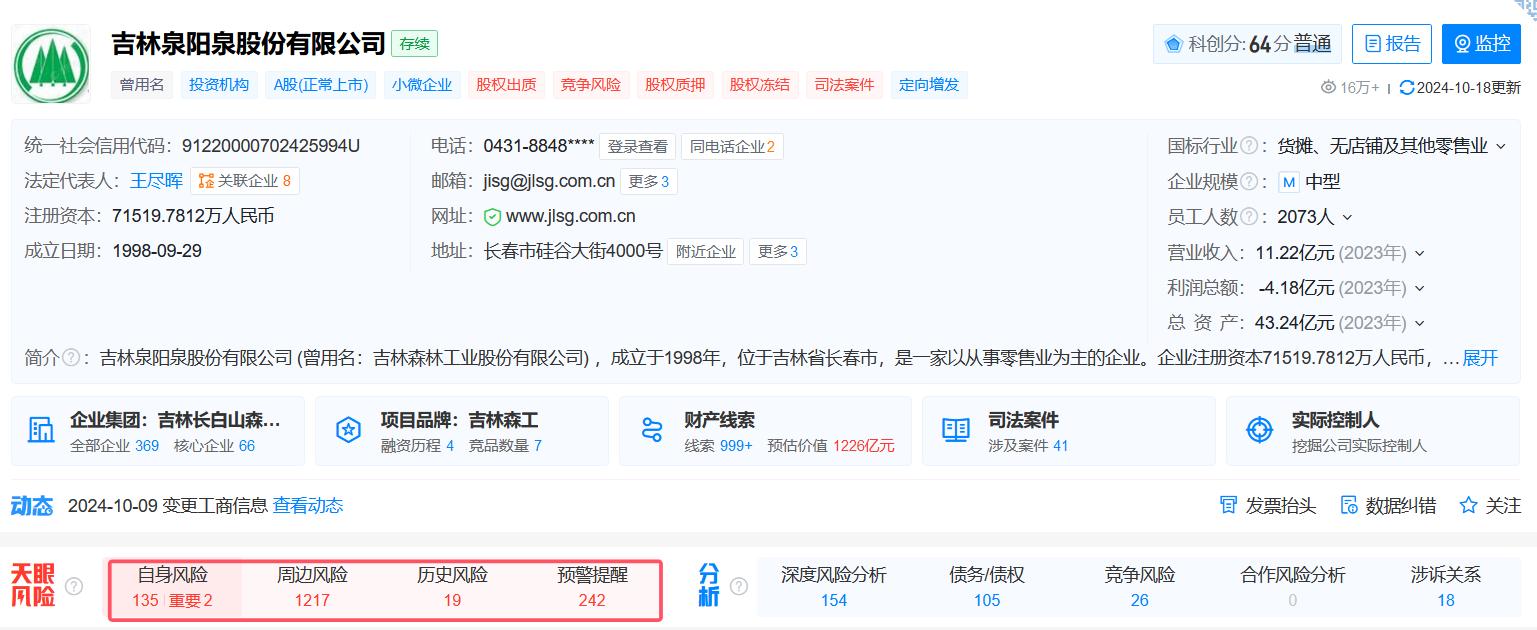
Task: Select the 曾用名 tag
Action: 142,85
